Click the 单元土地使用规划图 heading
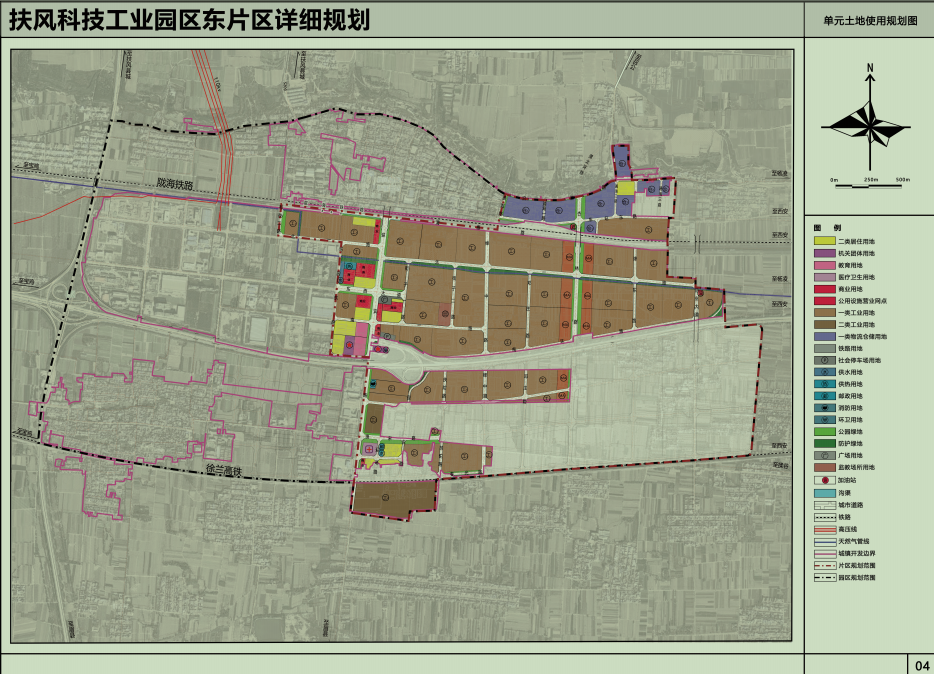The image size is (934, 674). pos(869,19)
